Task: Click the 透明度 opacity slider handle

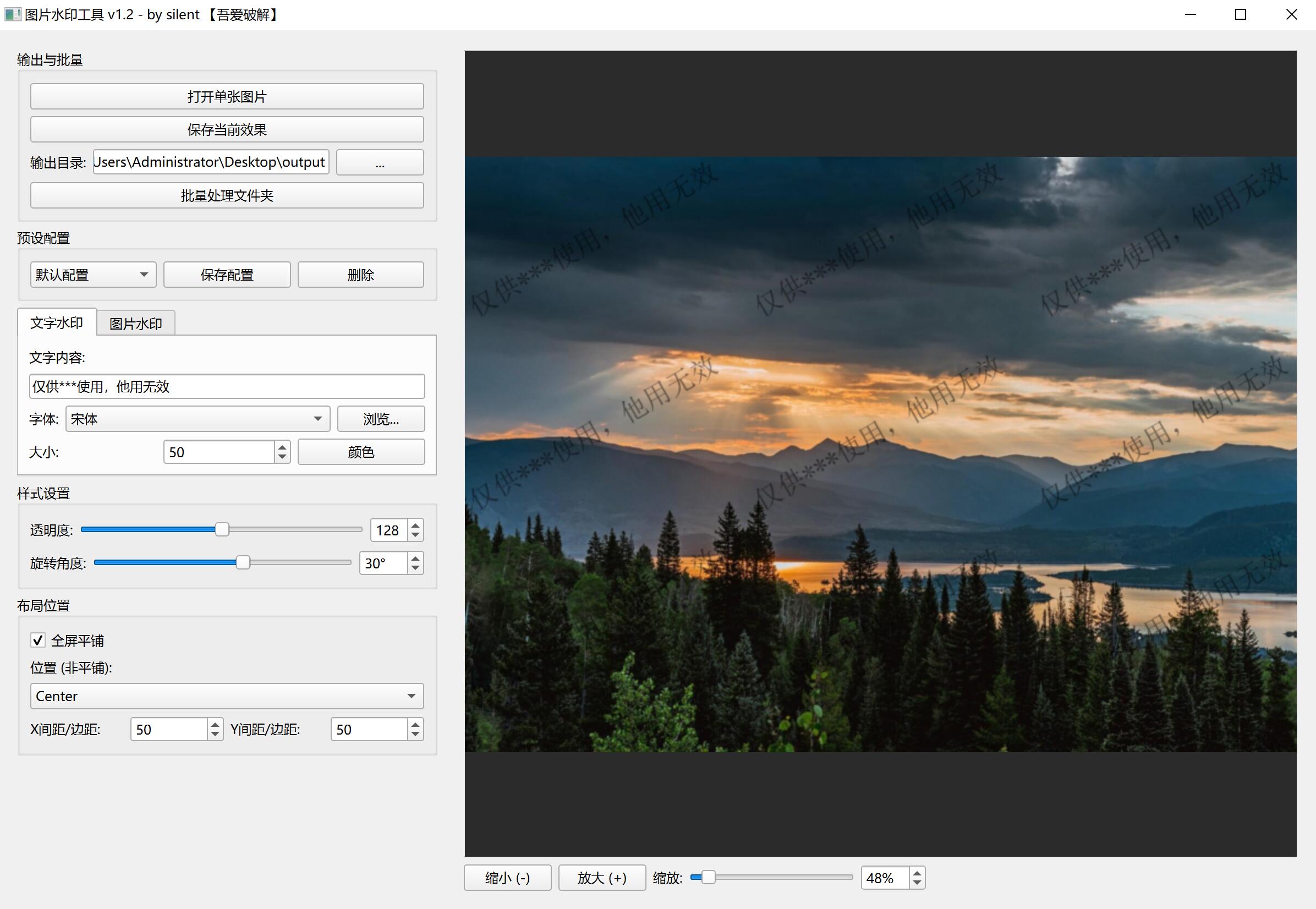Action: point(222,530)
